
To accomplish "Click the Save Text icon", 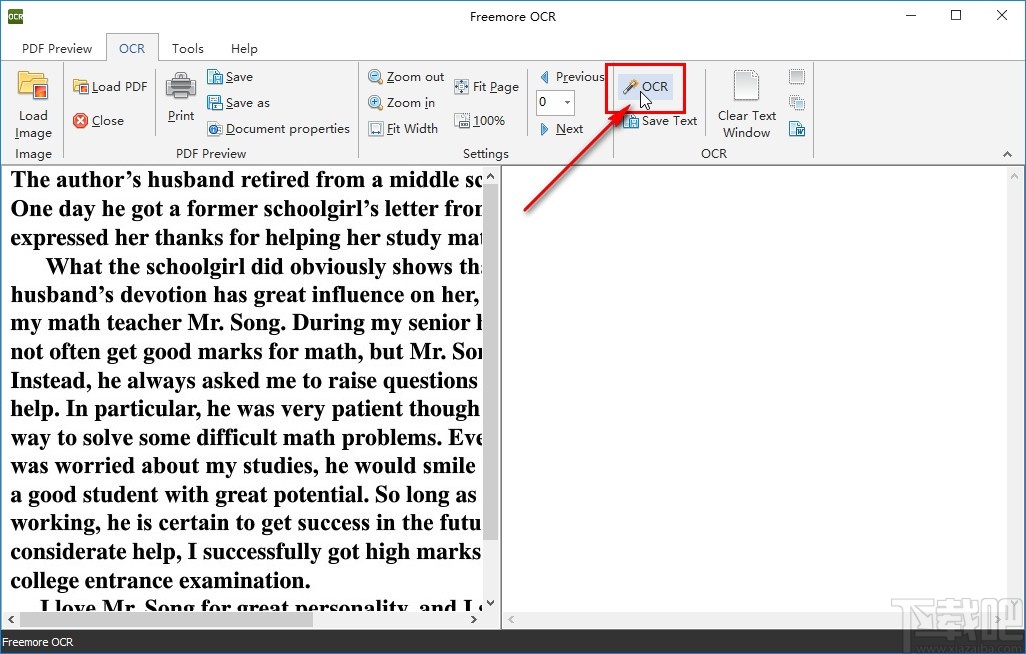I will (631, 121).
